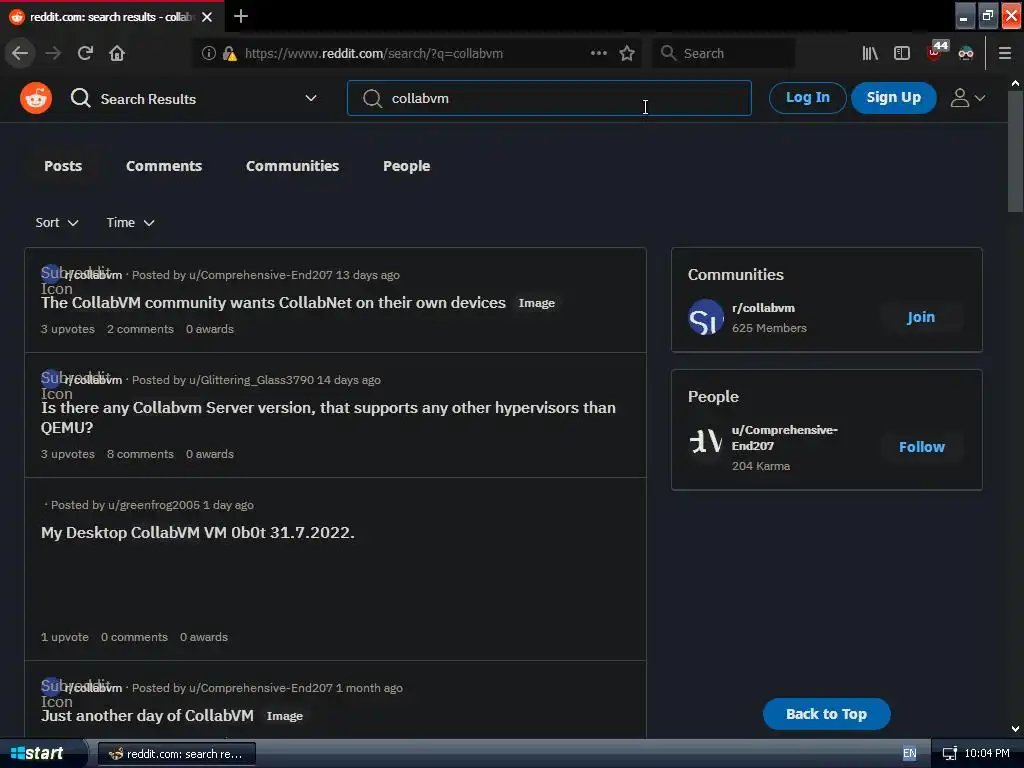Click the page vertical scrollbar thumb
This screenshot has width=1024, height=768.
(1016, 152)
